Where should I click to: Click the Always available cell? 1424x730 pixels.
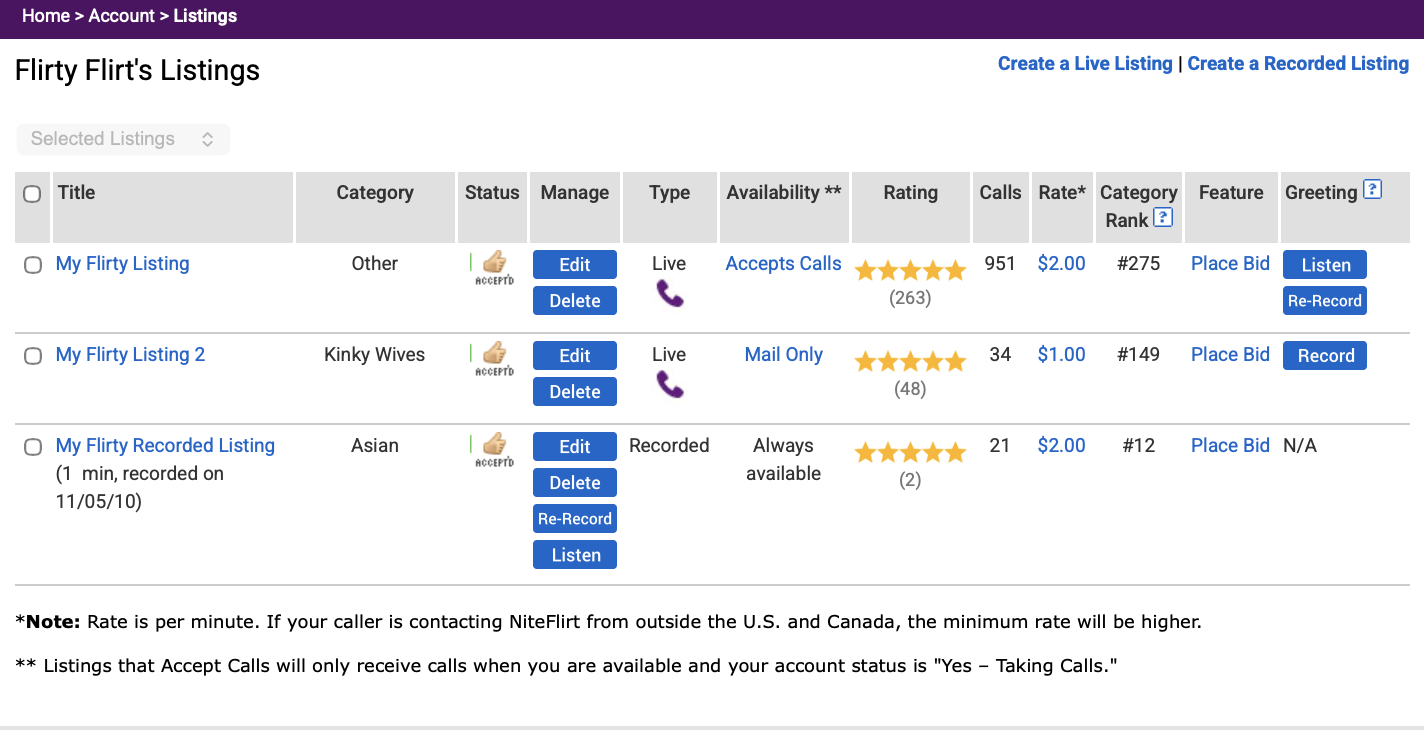click(x=783, y=460)
